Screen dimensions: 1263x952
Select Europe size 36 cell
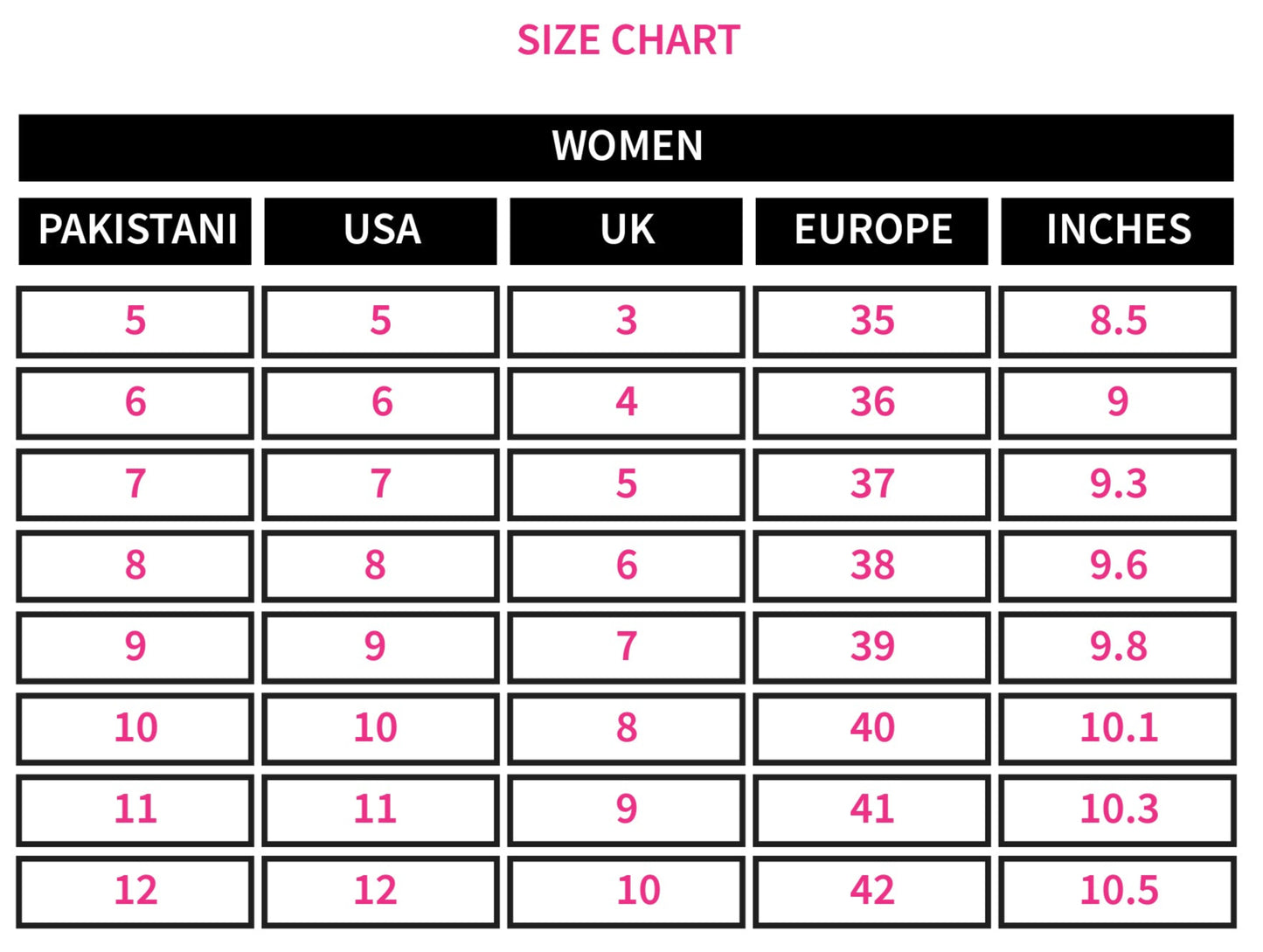871,403
